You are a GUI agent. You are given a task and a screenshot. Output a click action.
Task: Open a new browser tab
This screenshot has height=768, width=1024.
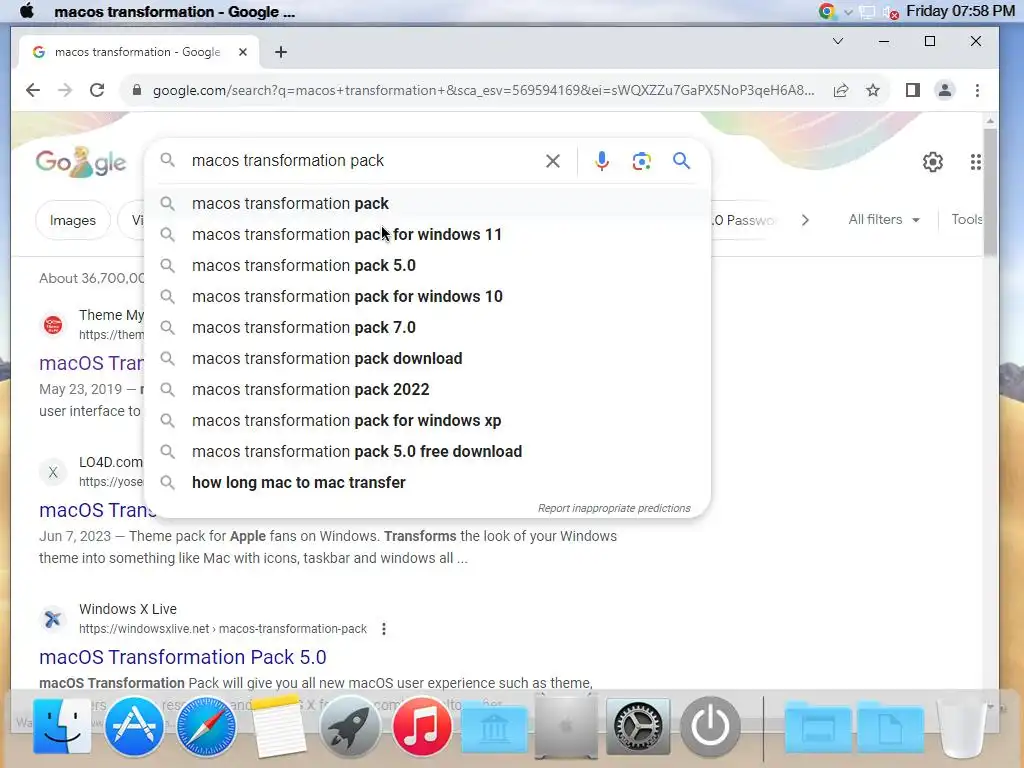(x=281, y=52)
